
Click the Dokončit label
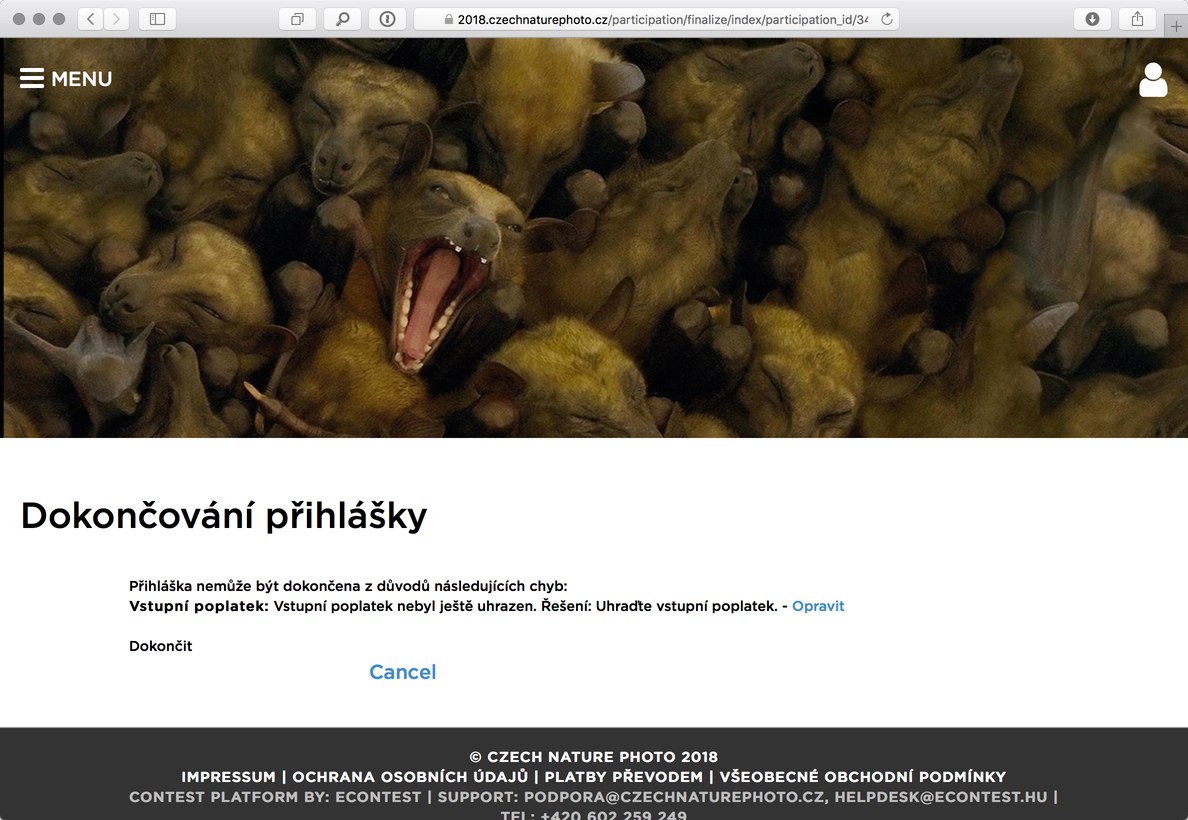[161, 646]
